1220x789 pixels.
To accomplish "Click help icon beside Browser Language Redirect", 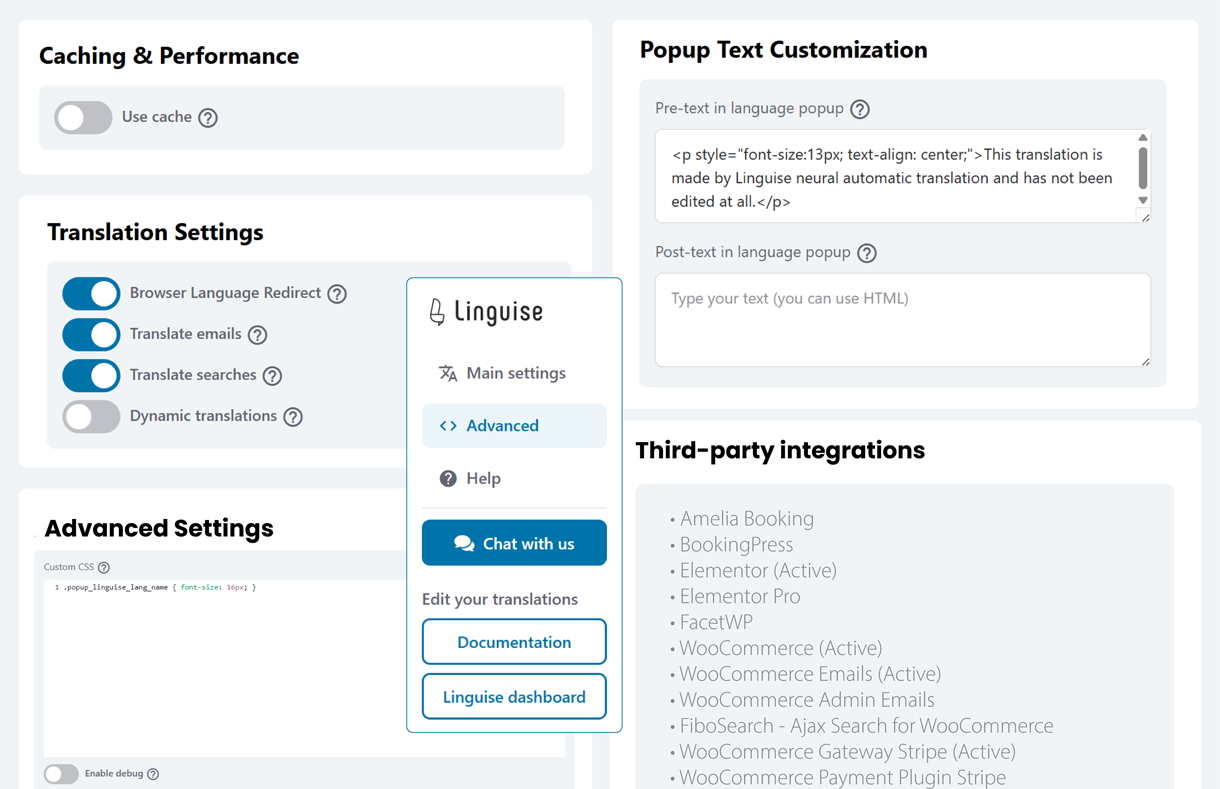I will tap(337, 294).
